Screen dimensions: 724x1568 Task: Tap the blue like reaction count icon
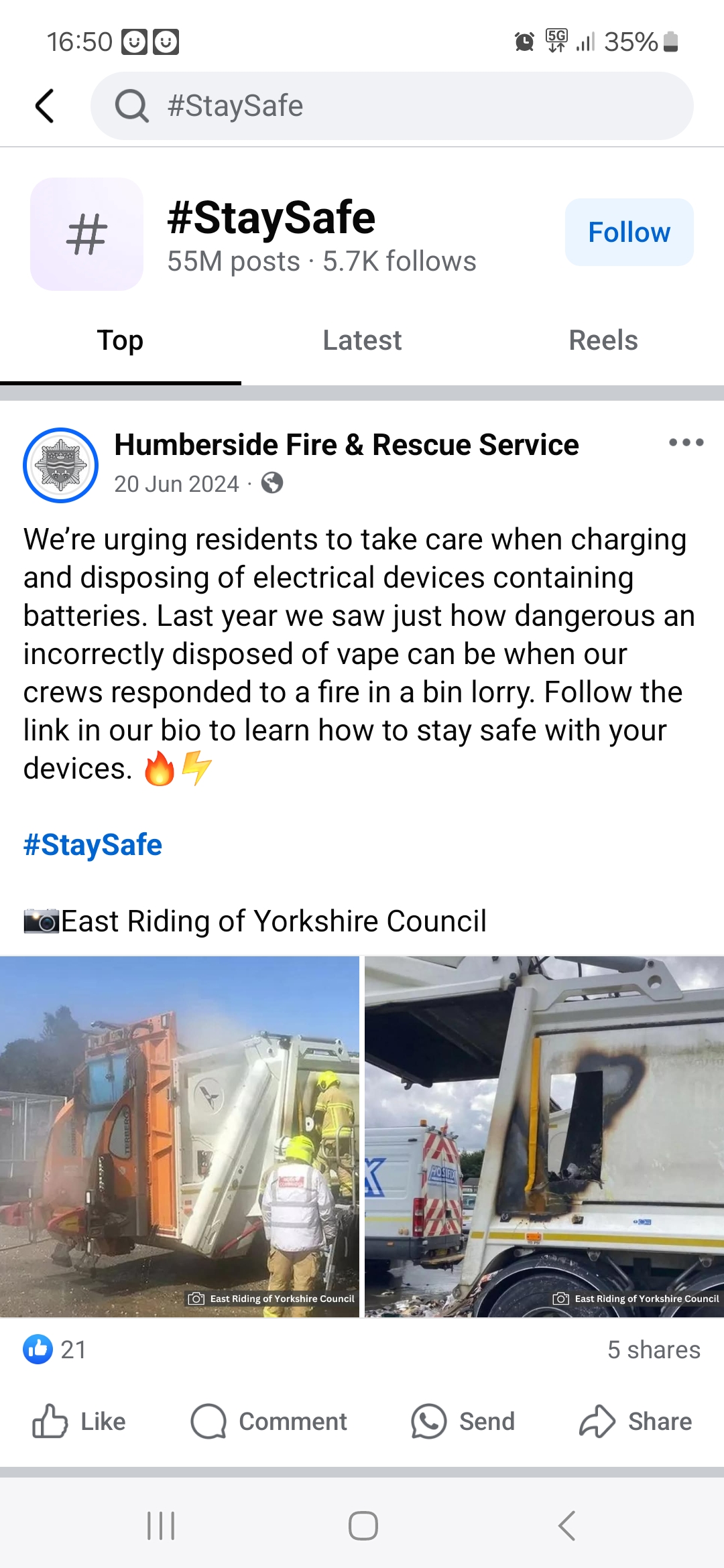coord(38,1349)
